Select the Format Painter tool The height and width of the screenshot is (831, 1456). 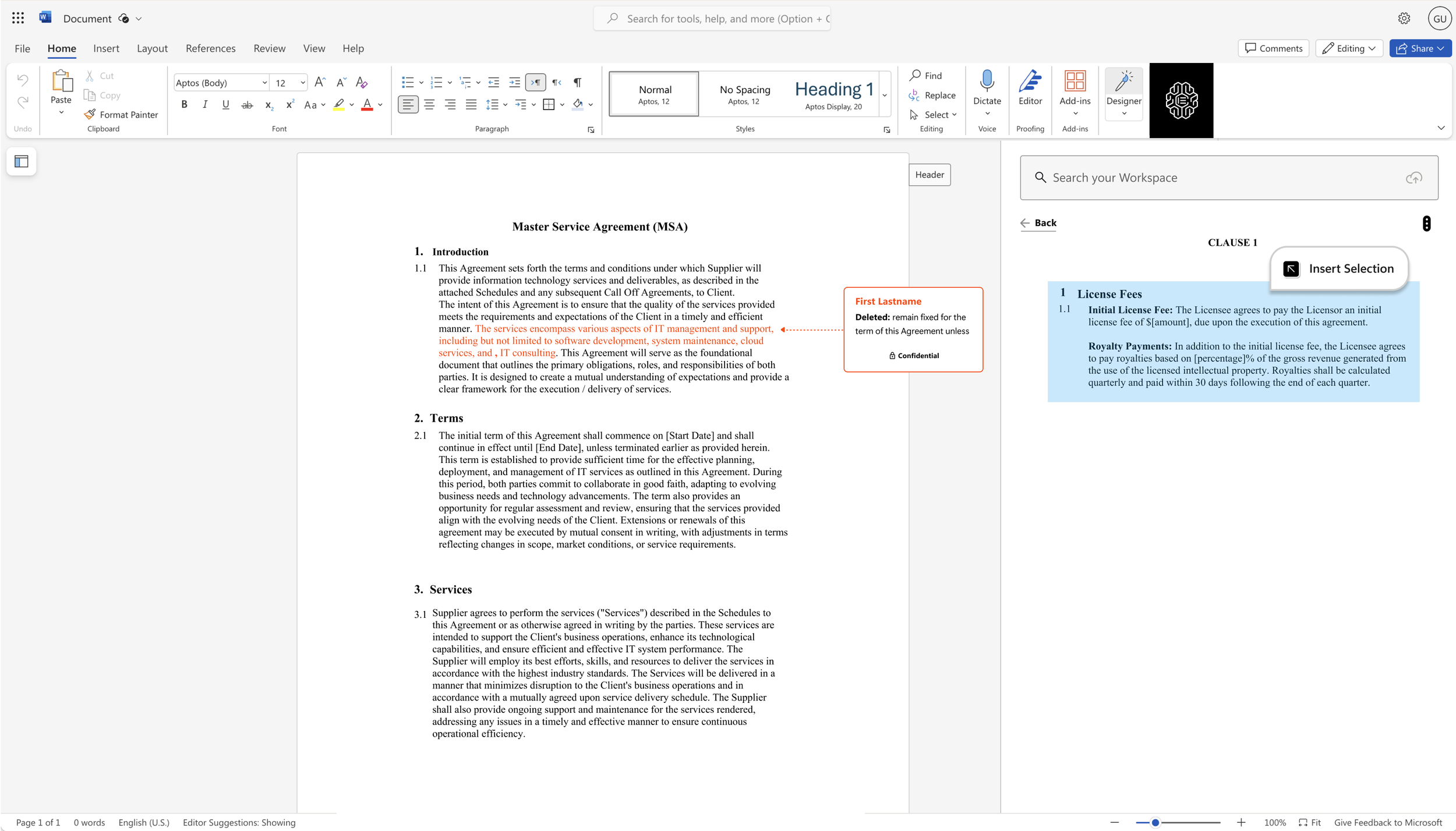pyautogui.click(x=121, y=114)
